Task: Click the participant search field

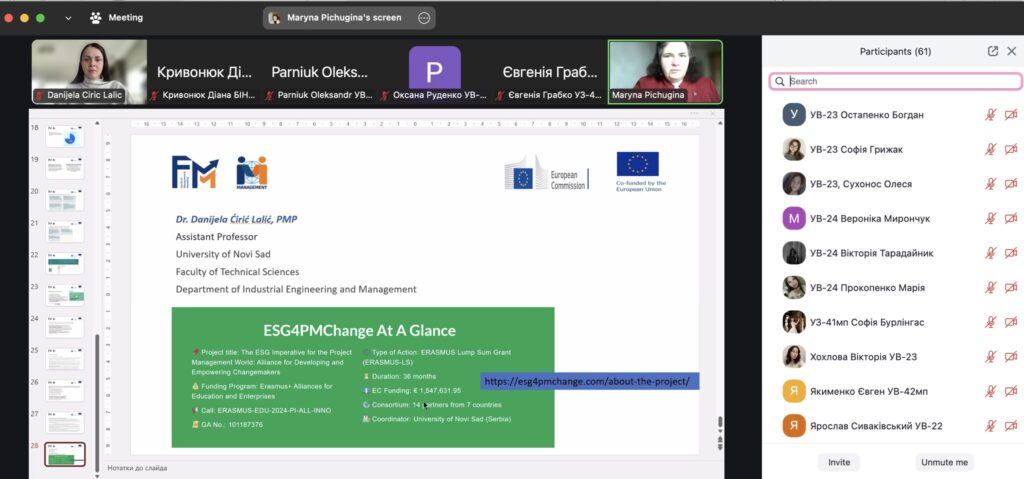Action: click(x=895, y=81)
